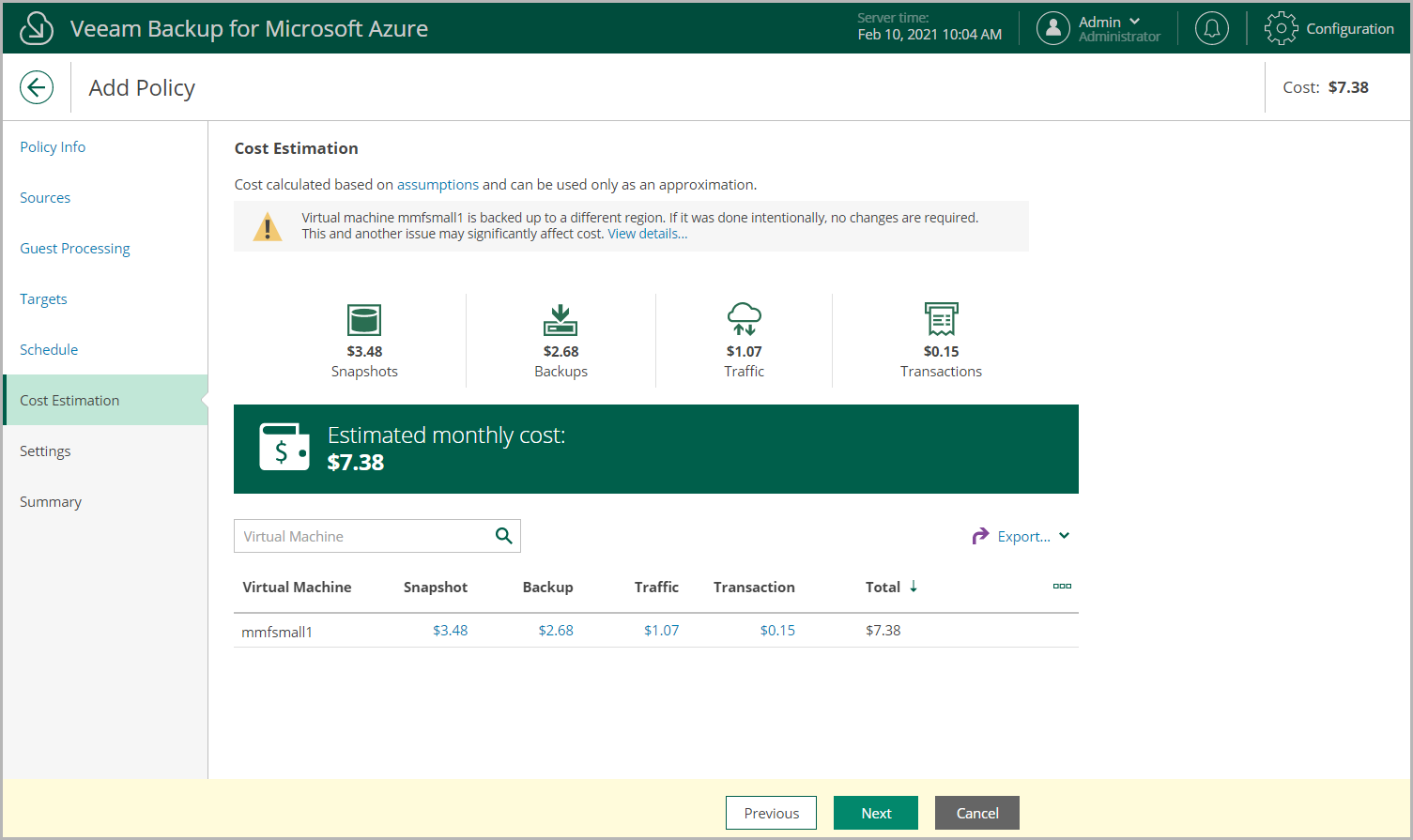
Task: Click the server time Feb 10, 2021 text
Action: coord(929,35)
